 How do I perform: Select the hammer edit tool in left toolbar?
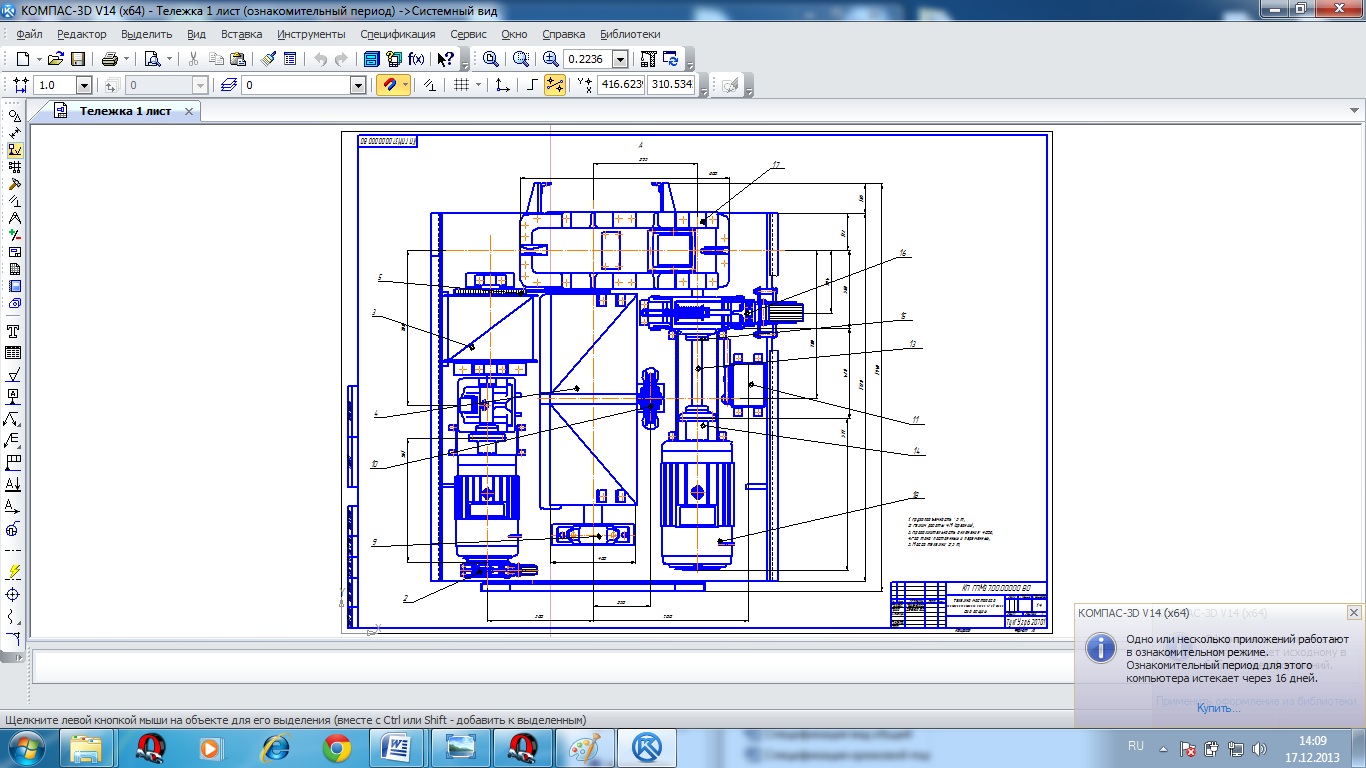click(14, 183)
